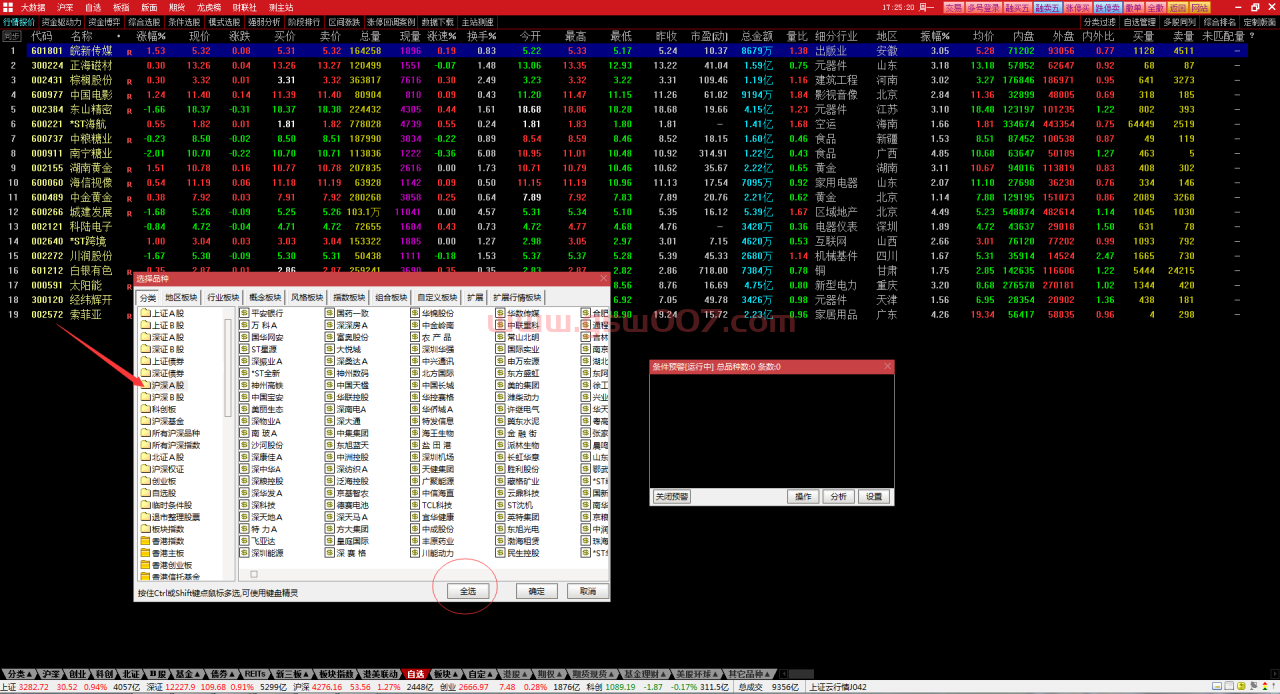Sort by 总金额 column header
The height and width of the screenshot is (694, 1280).
pos(759,36)
